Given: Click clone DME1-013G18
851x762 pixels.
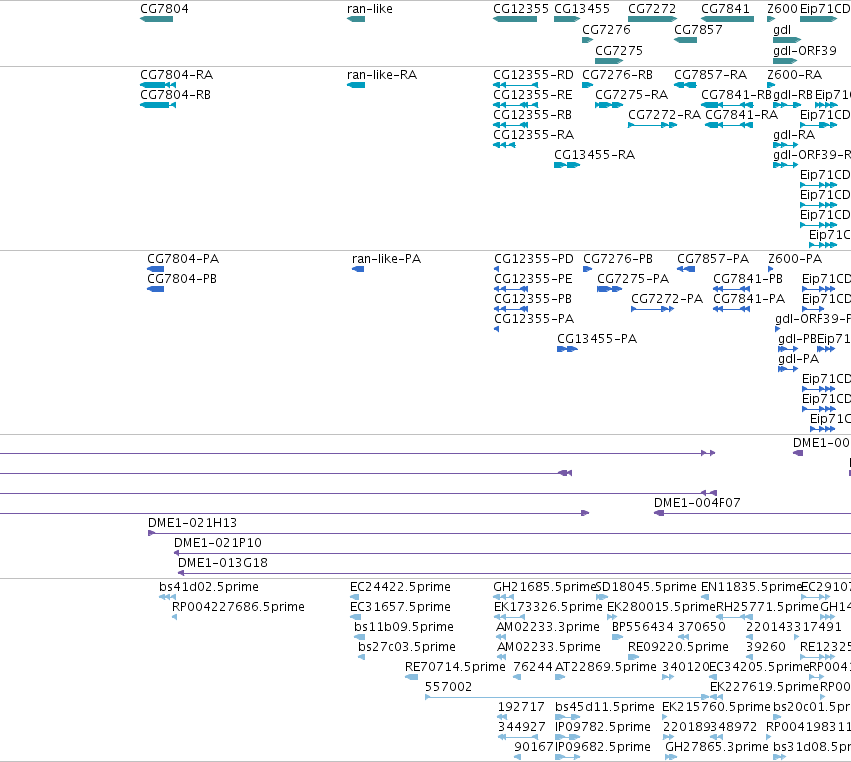Looking at the screenshot, I should [x=223, y=563].
